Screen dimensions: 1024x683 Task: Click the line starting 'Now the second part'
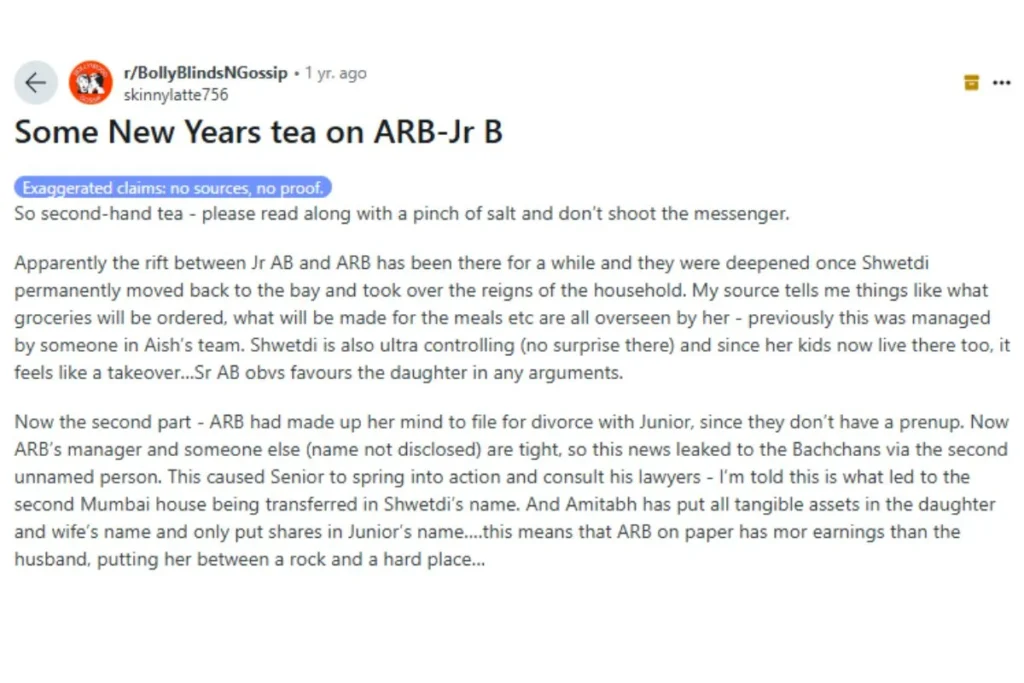(x=511, y=422)
